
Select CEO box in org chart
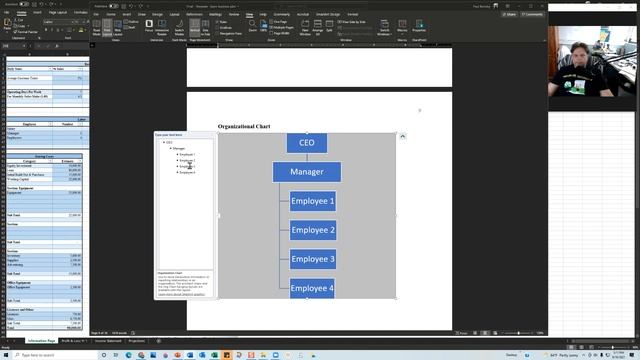tap(307, 143)
